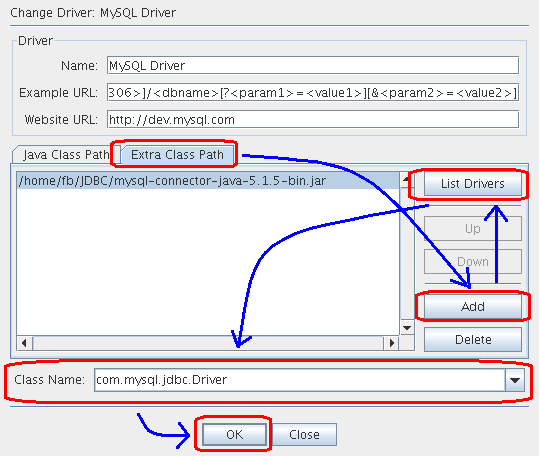Switch to Java Class Path tab
This screenshot has width=539, height=456.
click(x=66, y=155)
